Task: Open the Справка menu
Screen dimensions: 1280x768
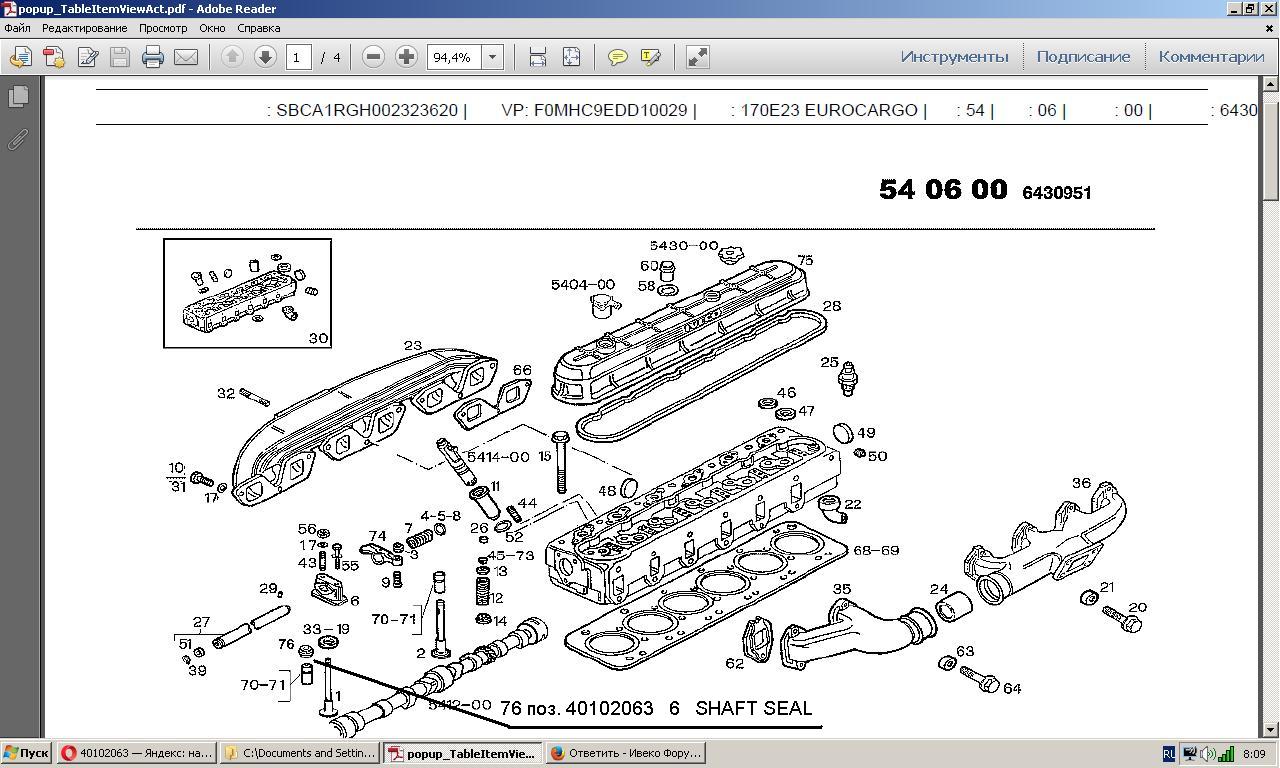Action: point(258,28)
